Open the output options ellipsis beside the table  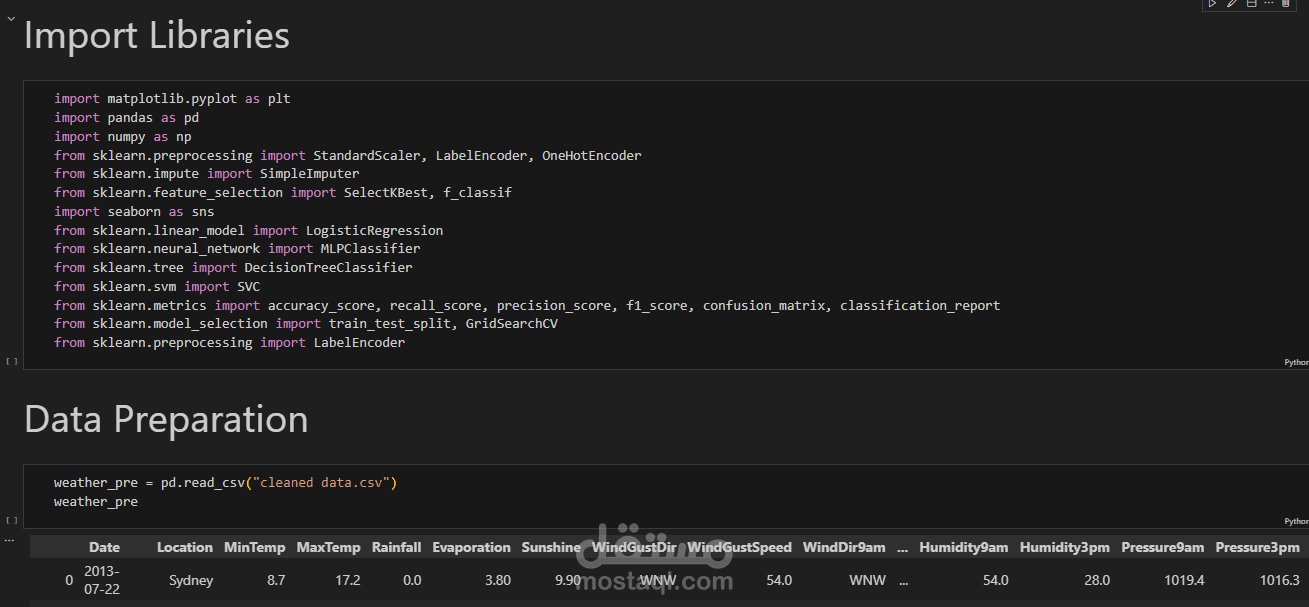tap(9, 540)
